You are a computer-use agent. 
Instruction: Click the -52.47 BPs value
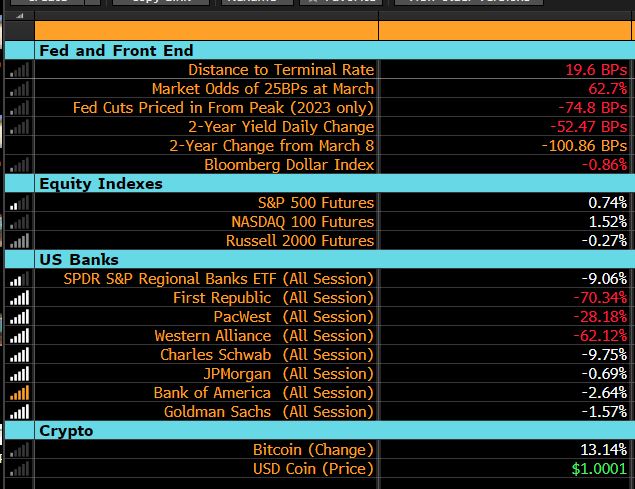pyautogui.click(x=589, y=127)
